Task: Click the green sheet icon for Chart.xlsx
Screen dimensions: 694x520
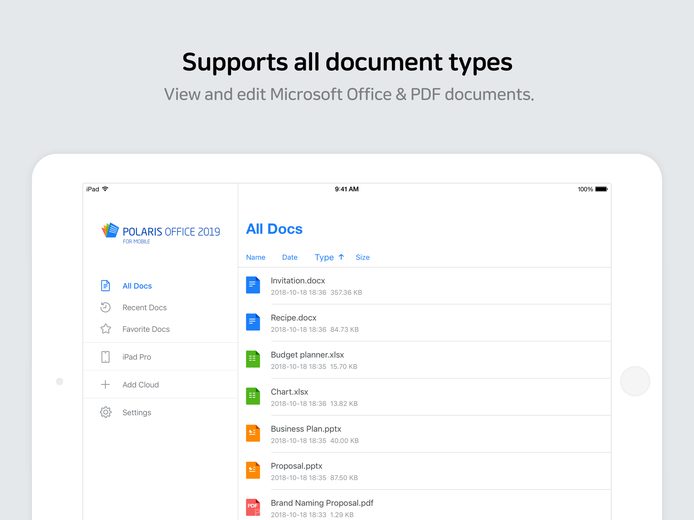Action: [253, 396]
